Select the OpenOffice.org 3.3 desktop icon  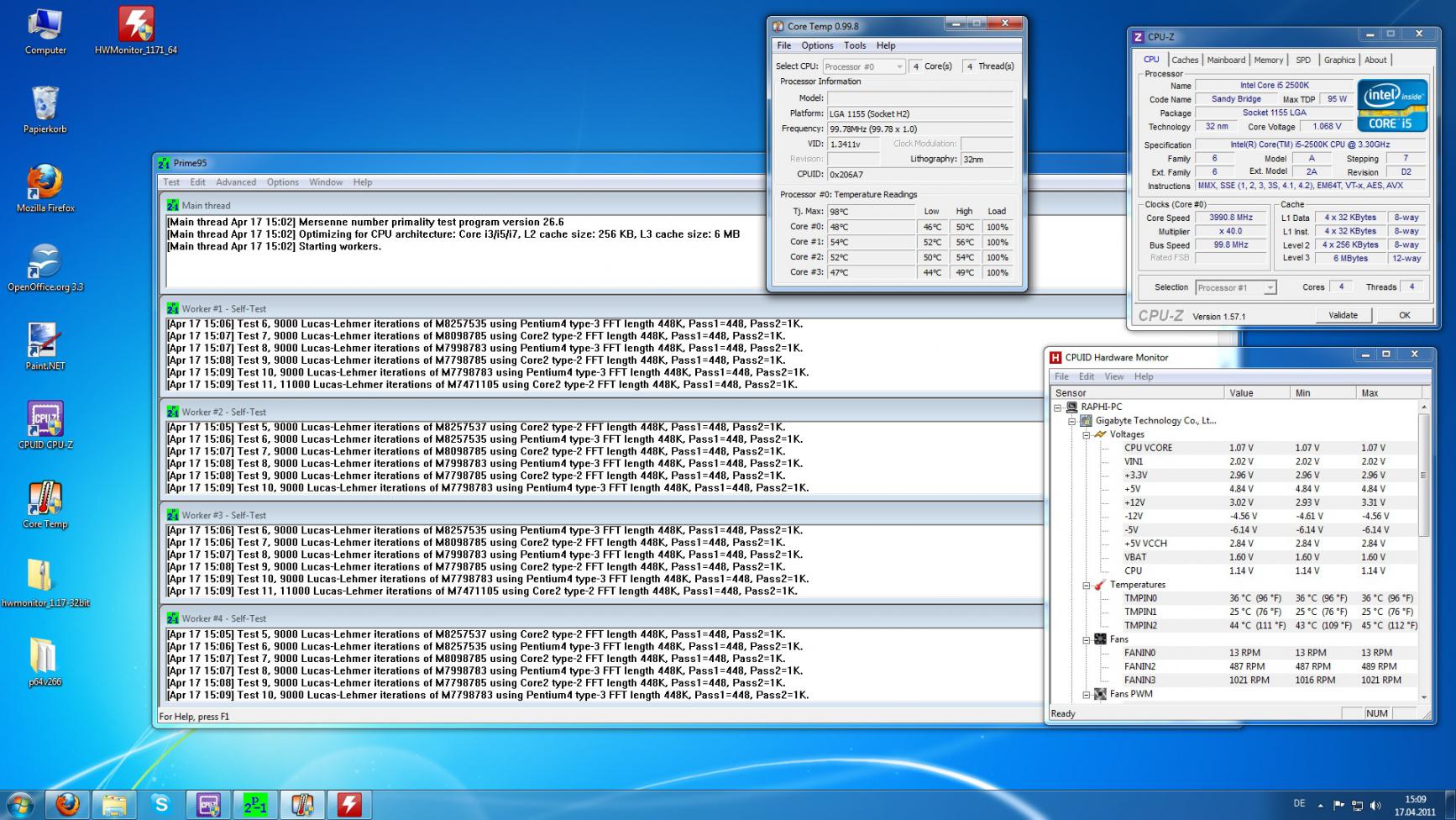click(x=45, y=268)
